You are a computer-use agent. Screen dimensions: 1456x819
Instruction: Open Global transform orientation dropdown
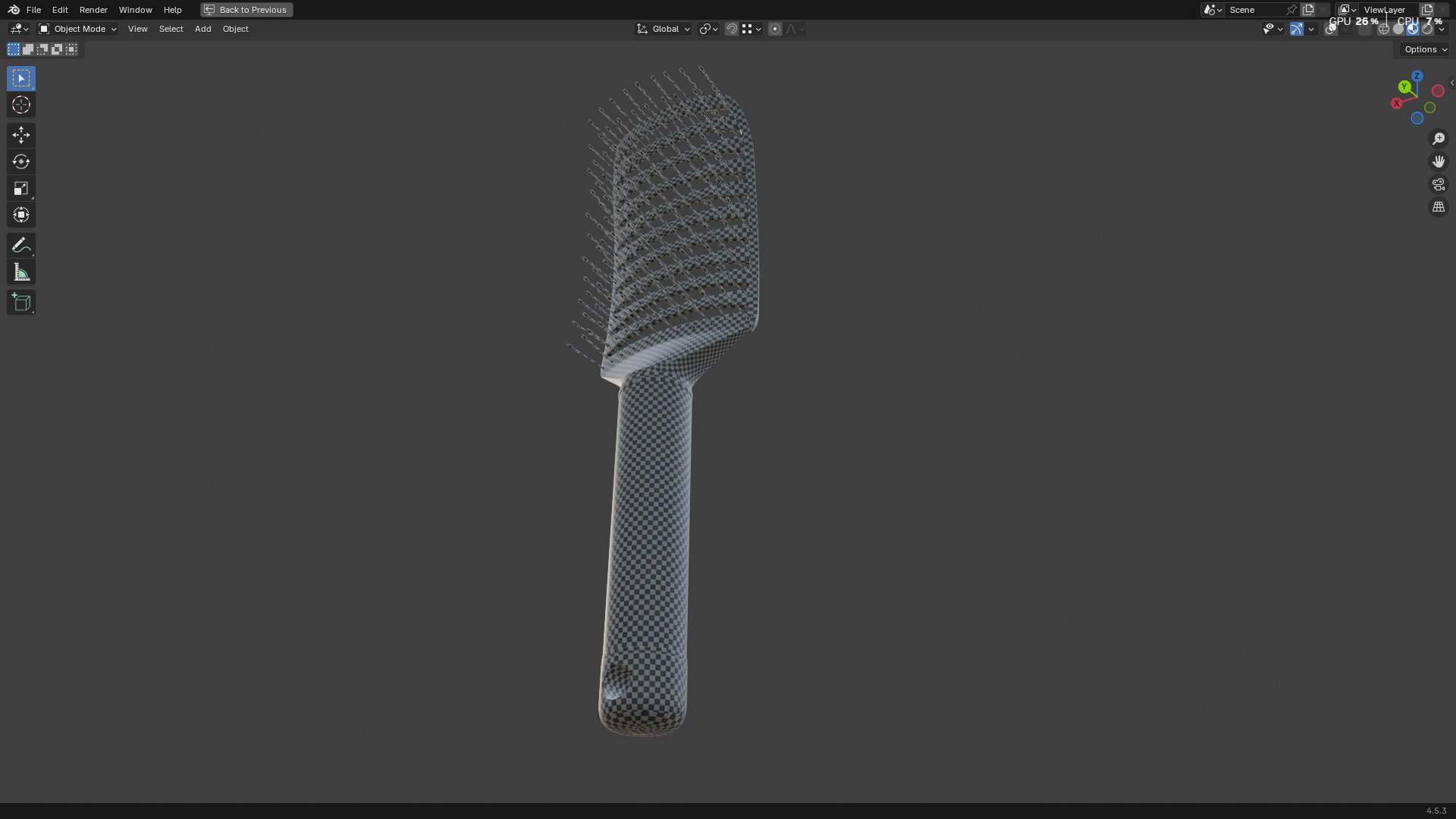(x=664, y=29)
